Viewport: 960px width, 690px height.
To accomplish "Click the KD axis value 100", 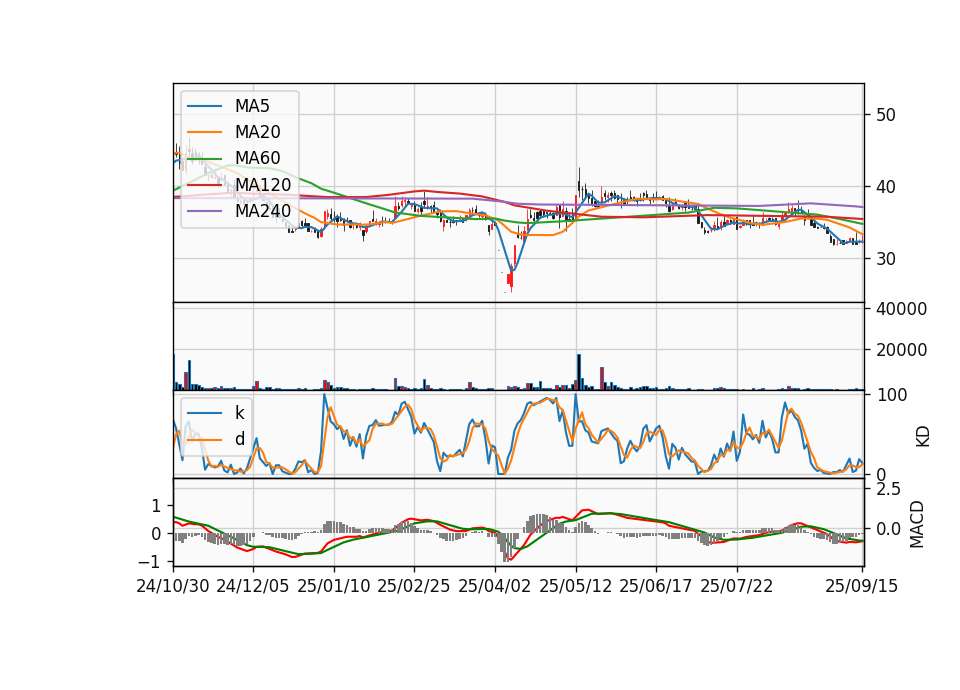I will tap(891, 395).
